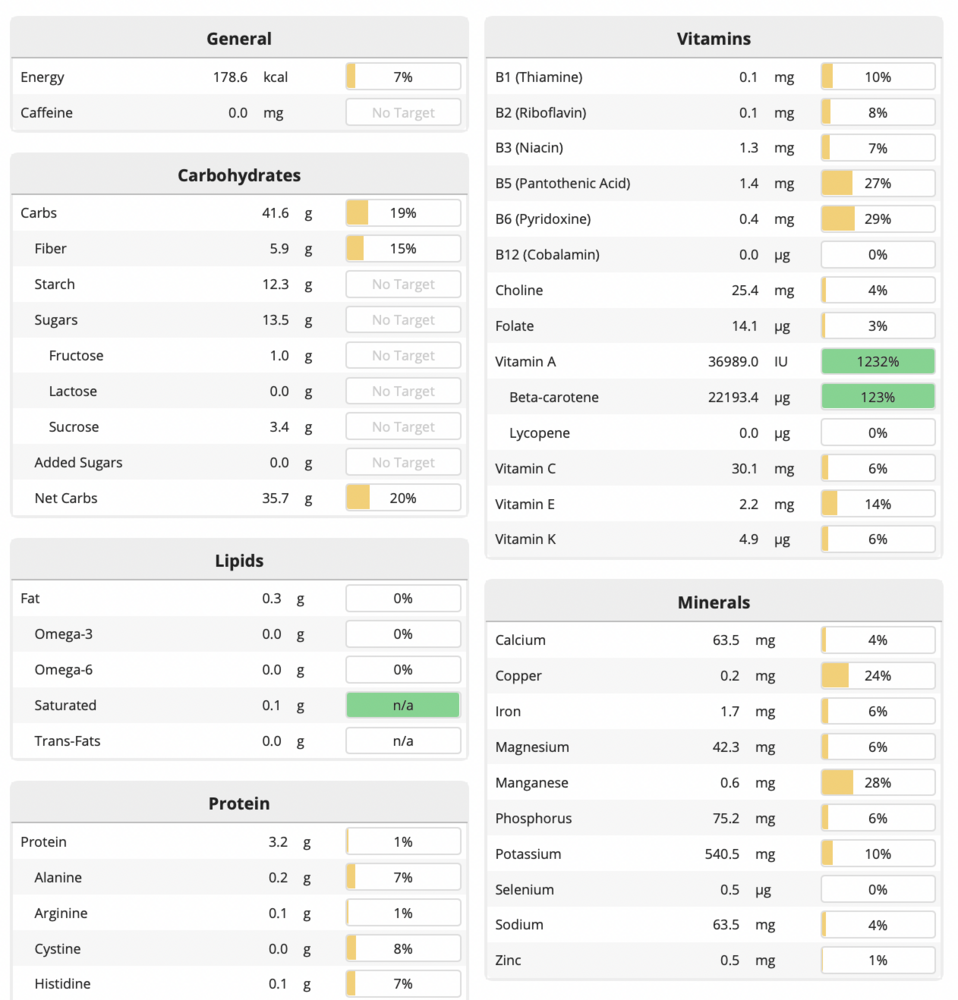Click the Copper 24% progress bar
The image size is (958, 1000).
(877, 676)
